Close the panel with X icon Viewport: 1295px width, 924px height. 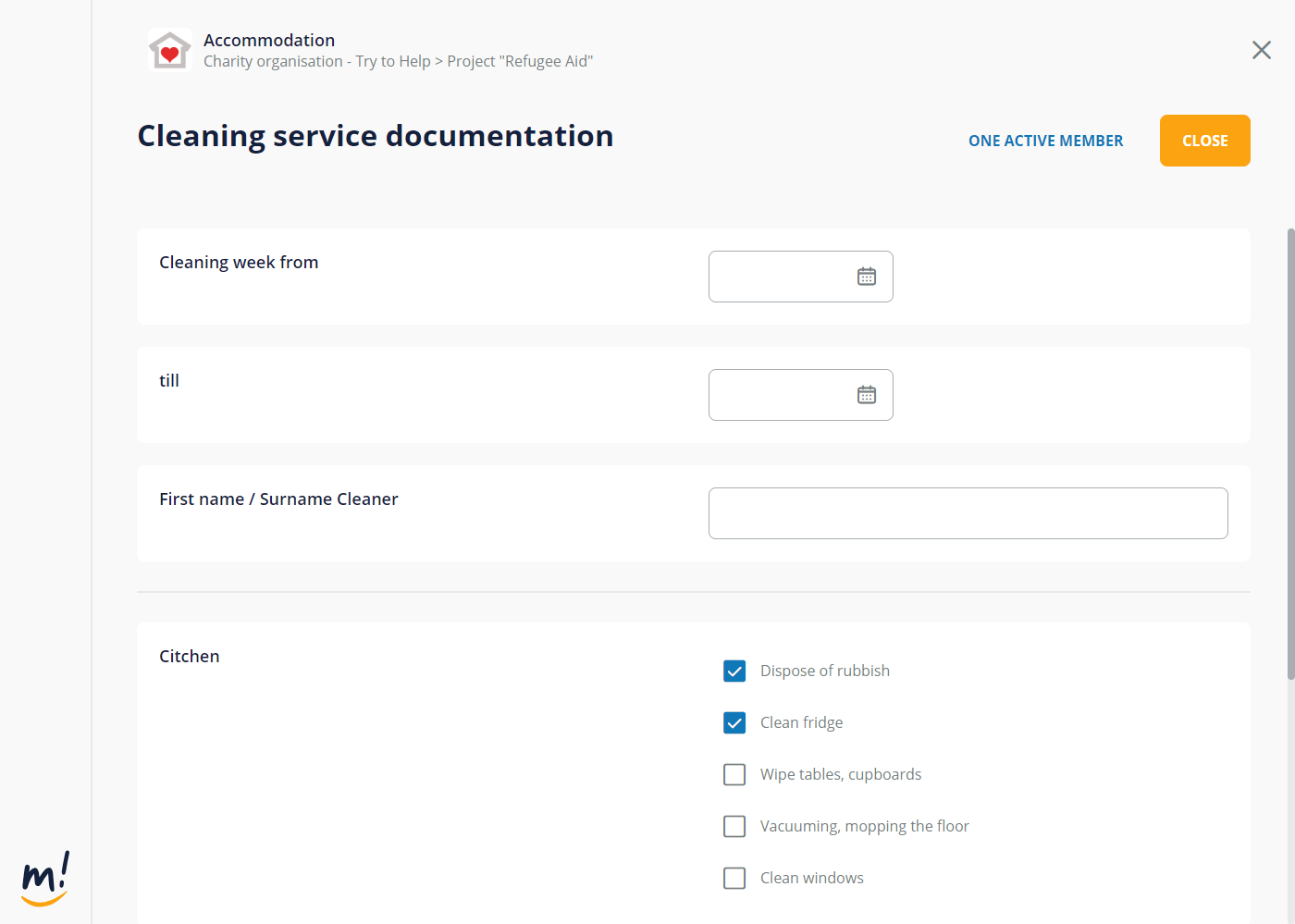(x=1262, y=50)
